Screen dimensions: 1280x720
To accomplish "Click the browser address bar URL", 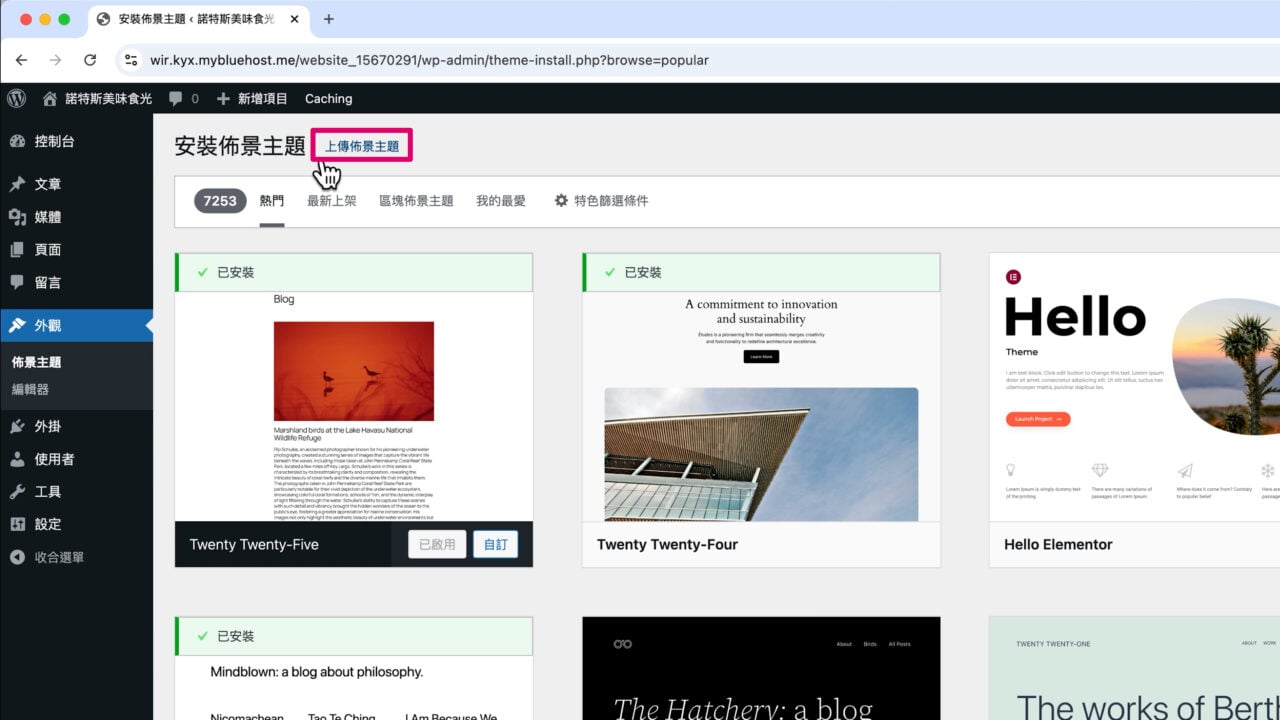I will point(430,60).
